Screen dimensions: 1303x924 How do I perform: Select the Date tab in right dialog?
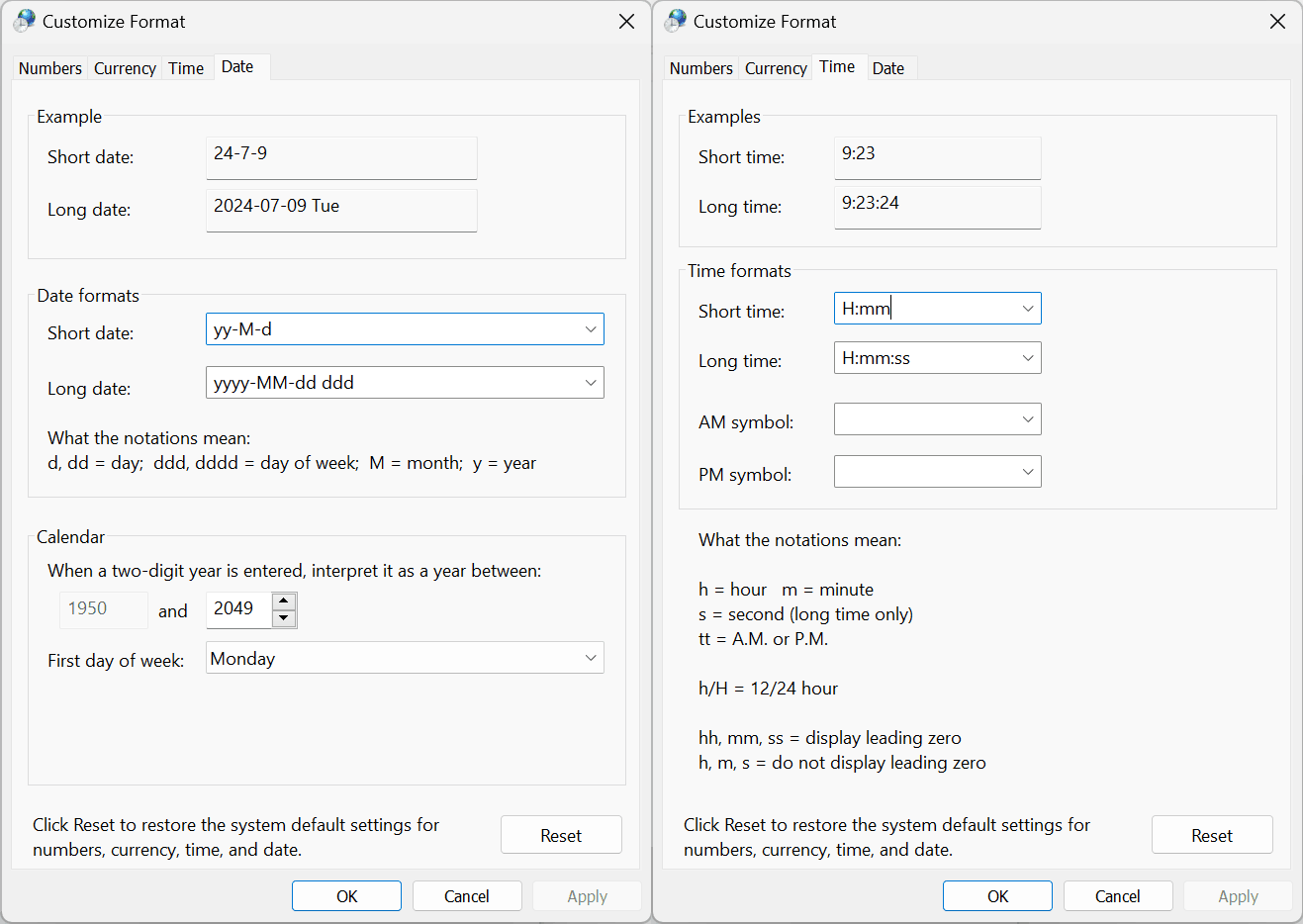[887, 68]
